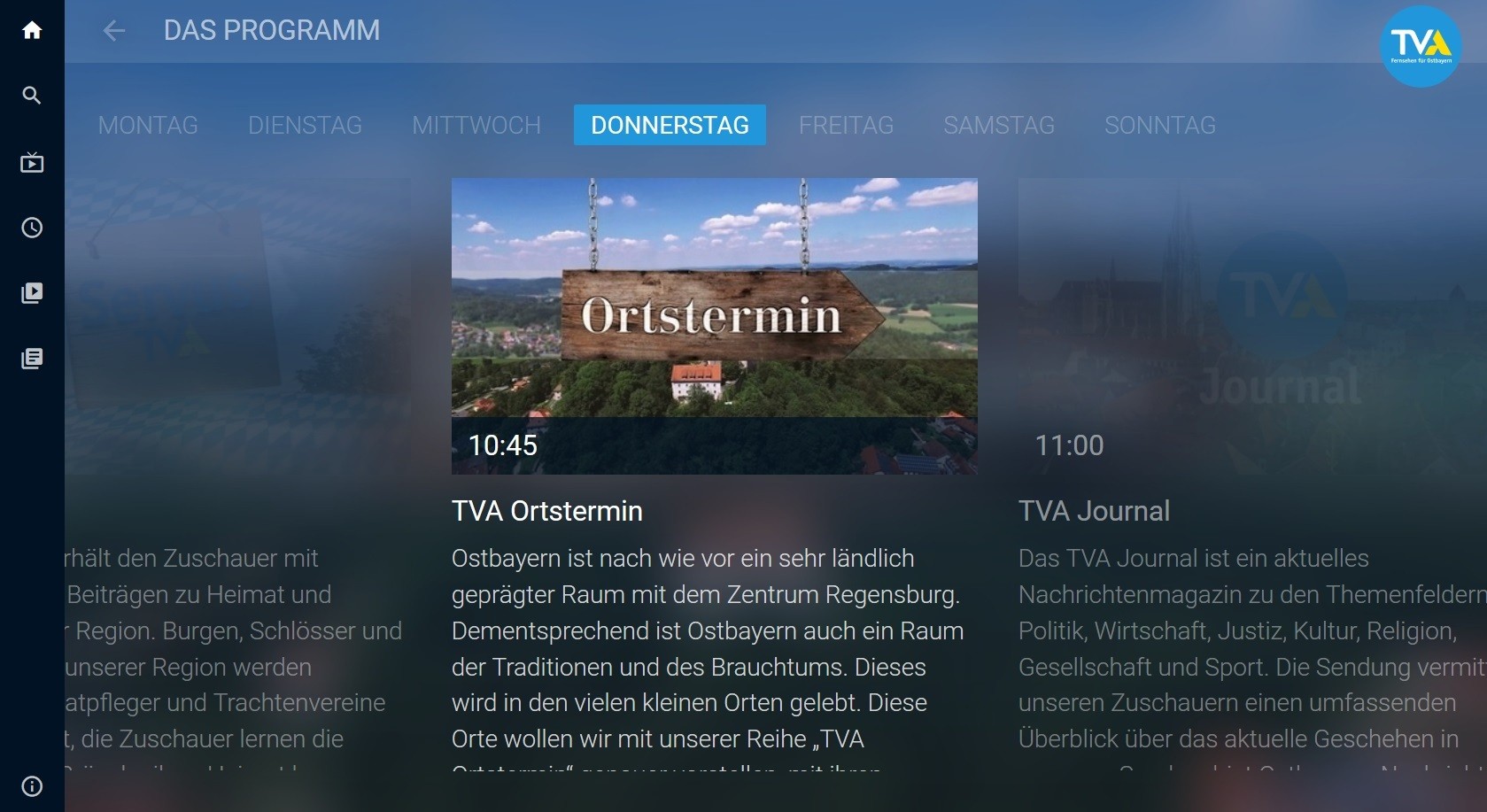Click the TVA Journal title
1487x812 pixels.
point(1094,511)
